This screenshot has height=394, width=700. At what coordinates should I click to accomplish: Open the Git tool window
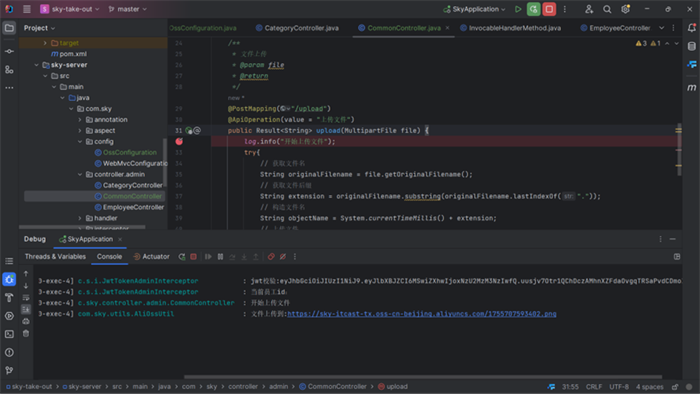pyautogui.click(x=9, y=370)
